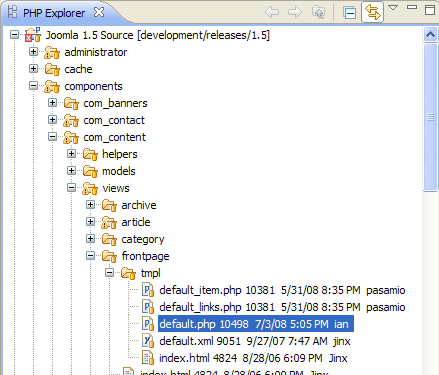Click the scrollbar up arrow
Image resolution: width=439 pixels, height=375 pixels.
pos(430,34)
